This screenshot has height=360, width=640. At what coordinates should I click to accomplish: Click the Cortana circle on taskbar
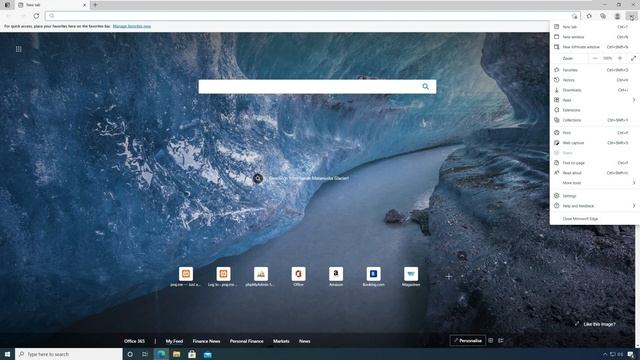130,354
